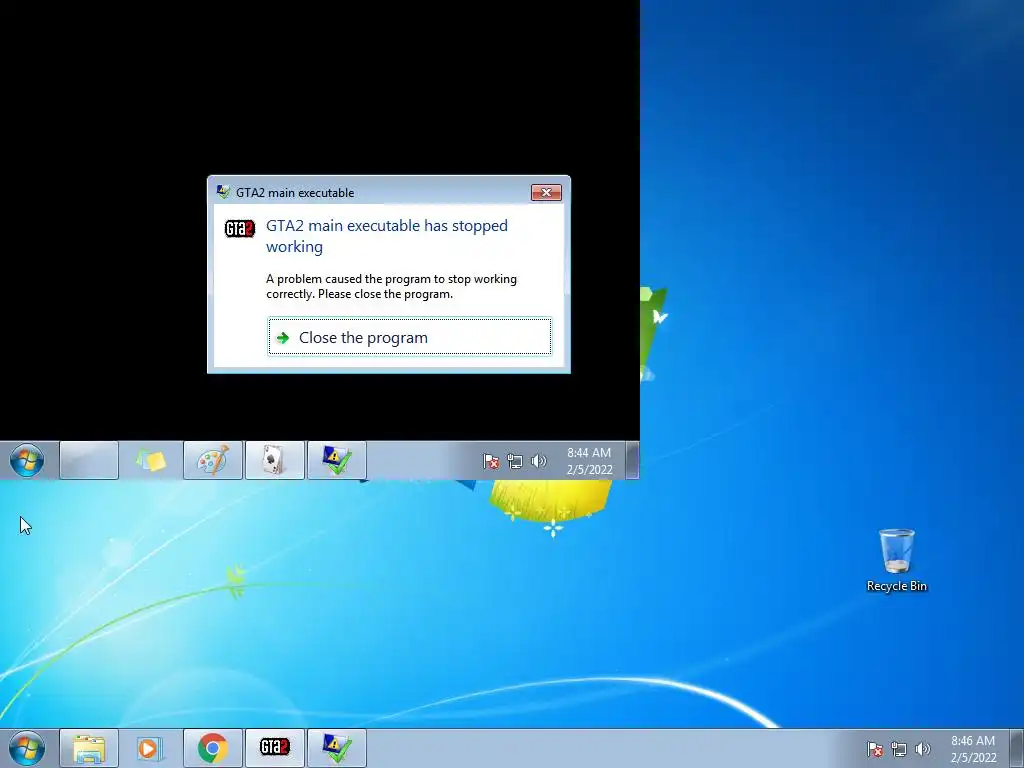1024x768 pixels.
Task: Select the blank taskbar button in upper taskbar
Action: click(89, 460)
